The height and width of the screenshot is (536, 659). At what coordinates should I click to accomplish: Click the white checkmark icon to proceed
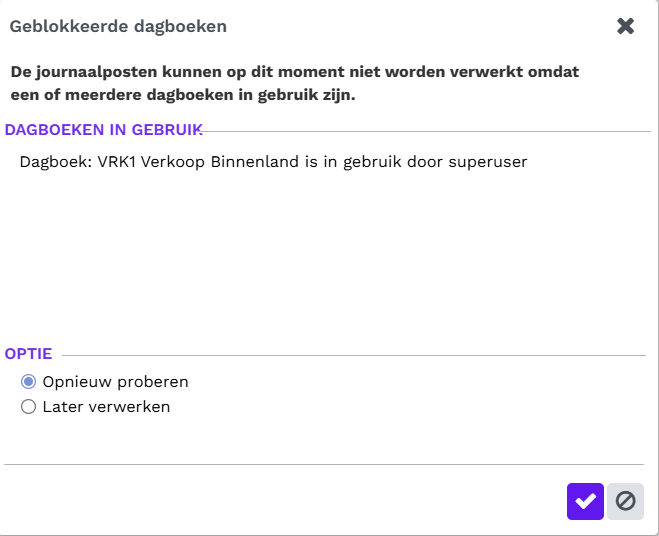coord(585,501)
